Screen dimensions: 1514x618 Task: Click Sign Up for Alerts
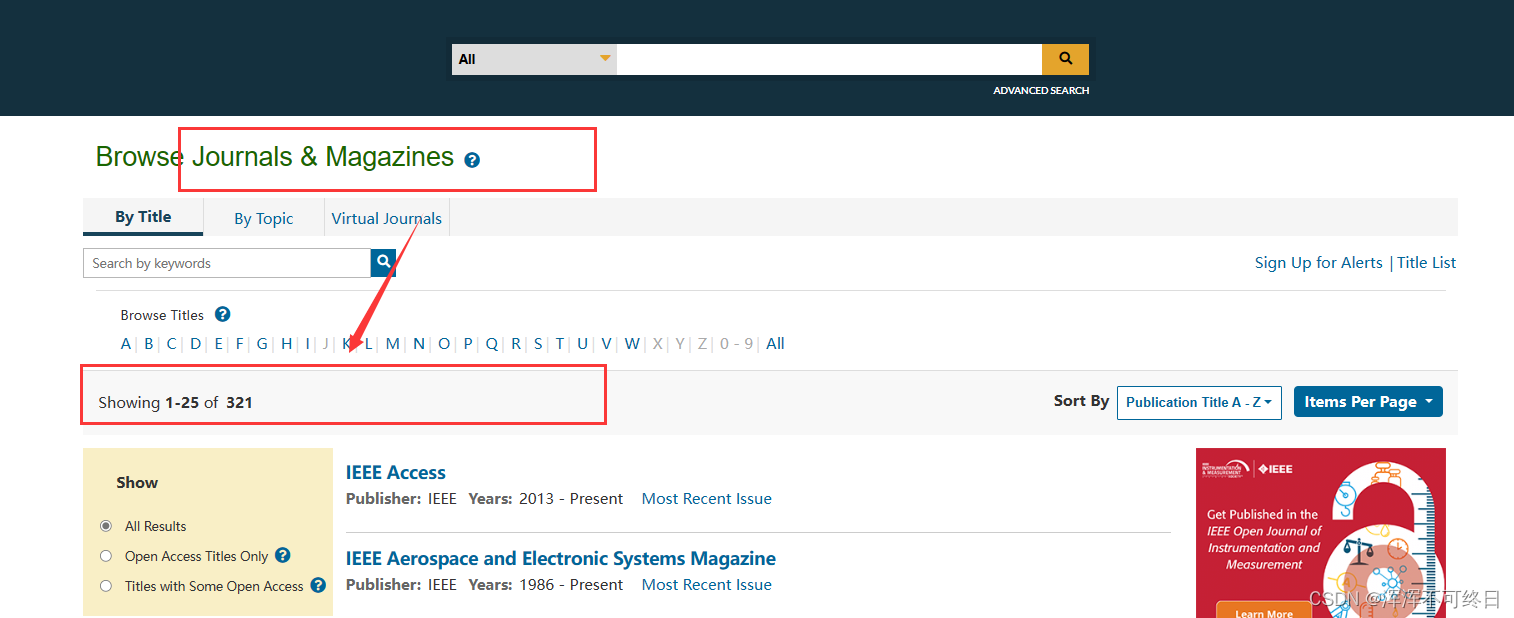click(x=1318, y=262)
